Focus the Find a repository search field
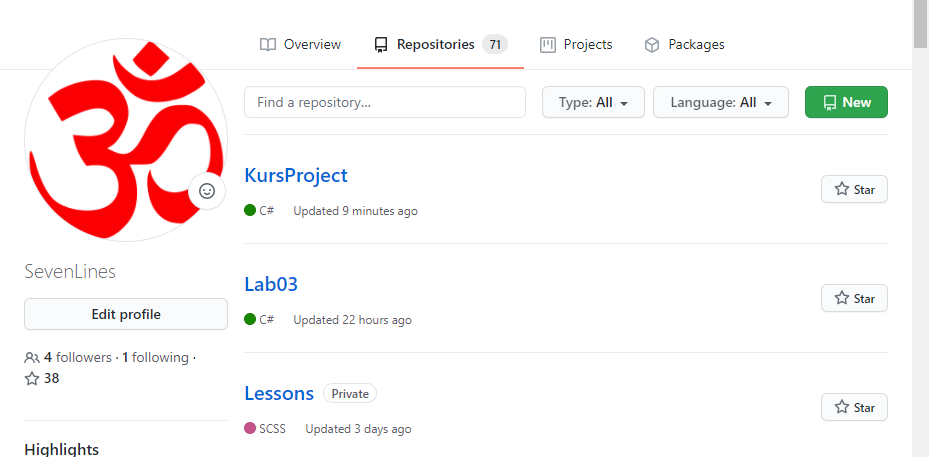Viewport: 929px width, 457px height. point(385,102)
